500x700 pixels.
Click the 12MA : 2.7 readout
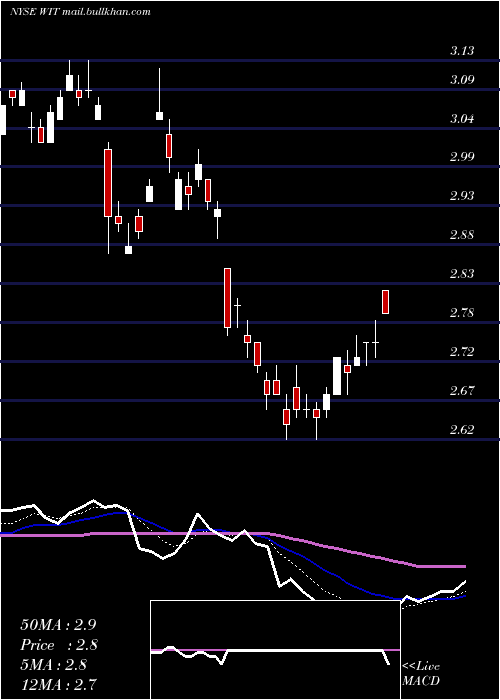pyautogui.click(x=58, y=684)
